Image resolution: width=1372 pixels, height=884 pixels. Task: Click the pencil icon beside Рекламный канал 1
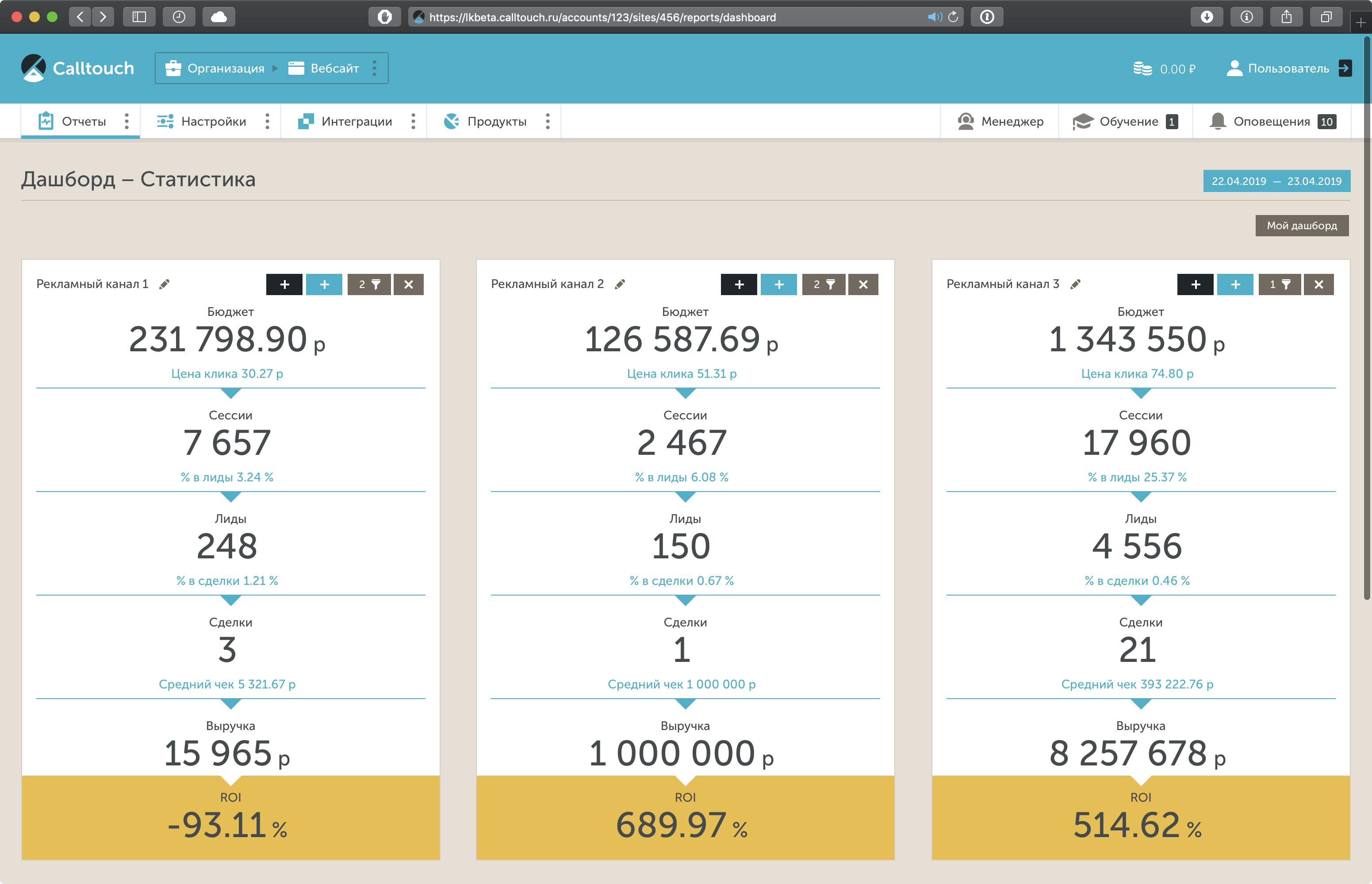pyautogui.click(x=164, y=284)
